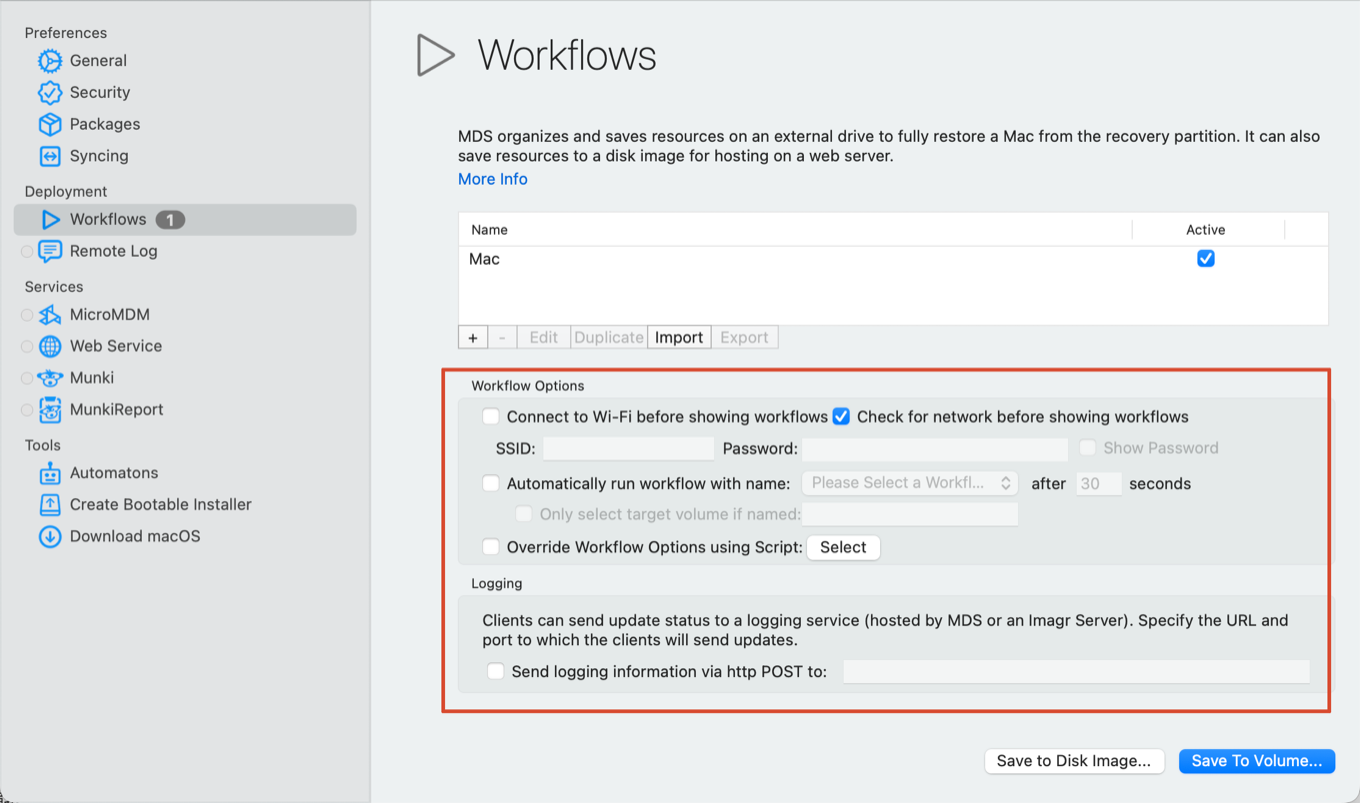Click the http POST URL input field

coord(1076,672)
